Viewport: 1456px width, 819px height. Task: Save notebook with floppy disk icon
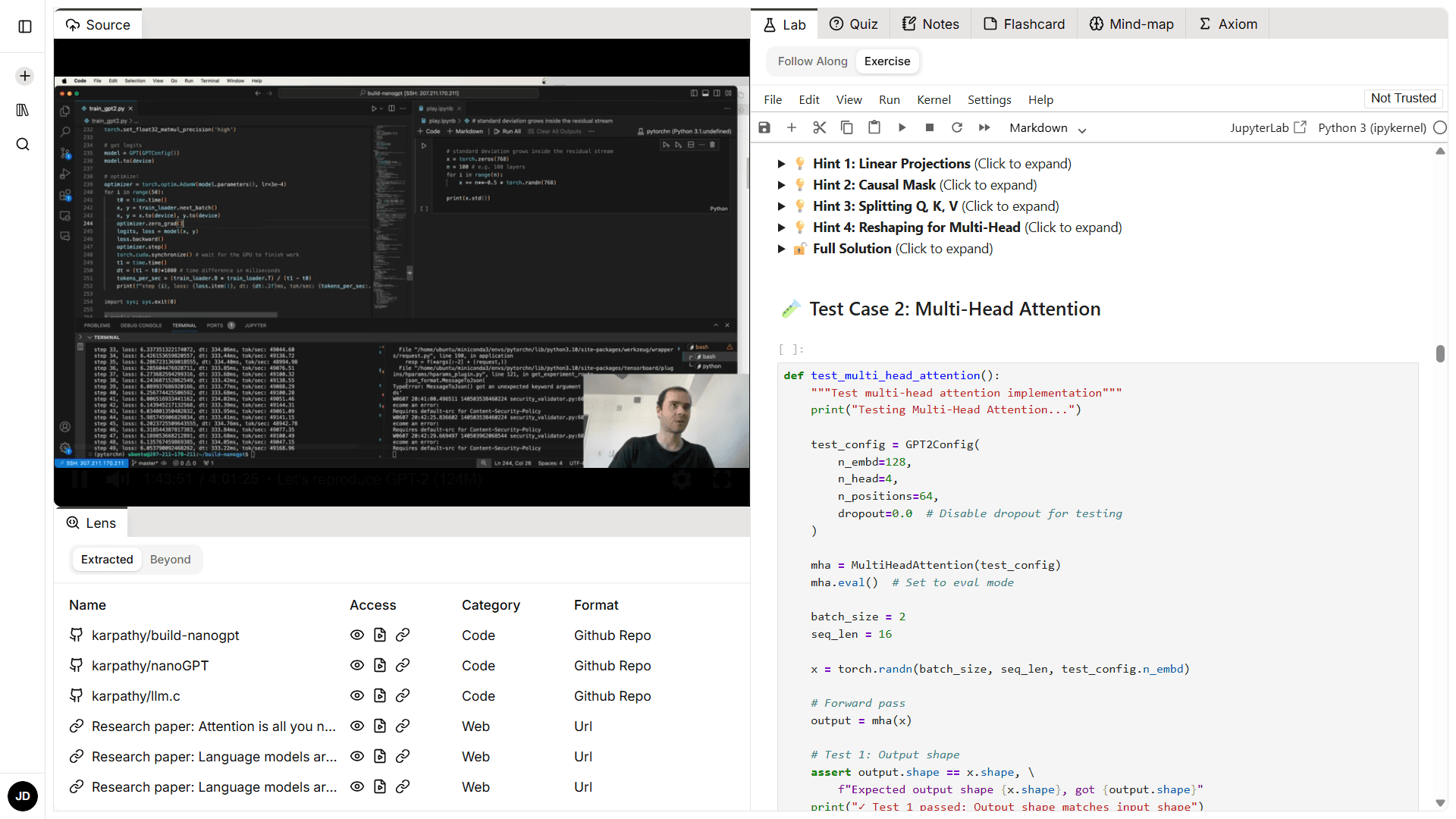[x=764, y=127]
